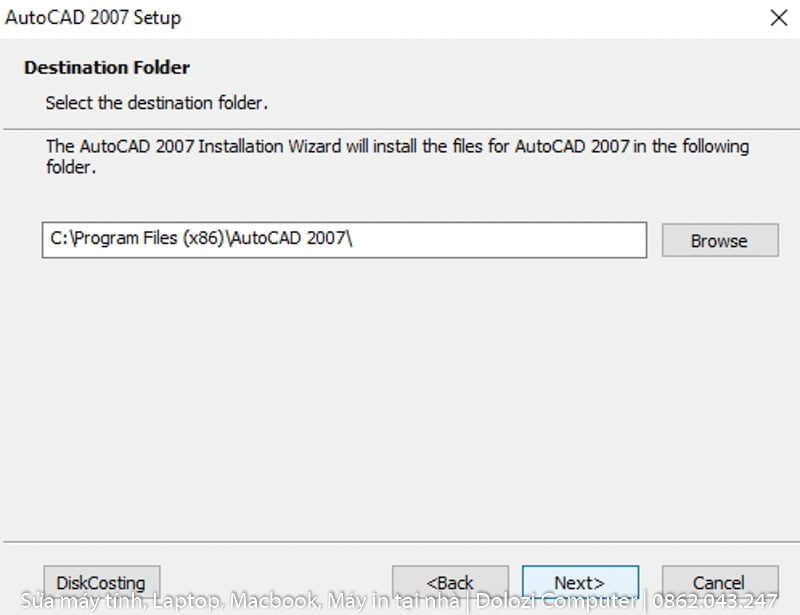Close the AutoCAD 2007 Setup window
The width and height of the screenshot is (800, 615).
[x=779, y=18]
